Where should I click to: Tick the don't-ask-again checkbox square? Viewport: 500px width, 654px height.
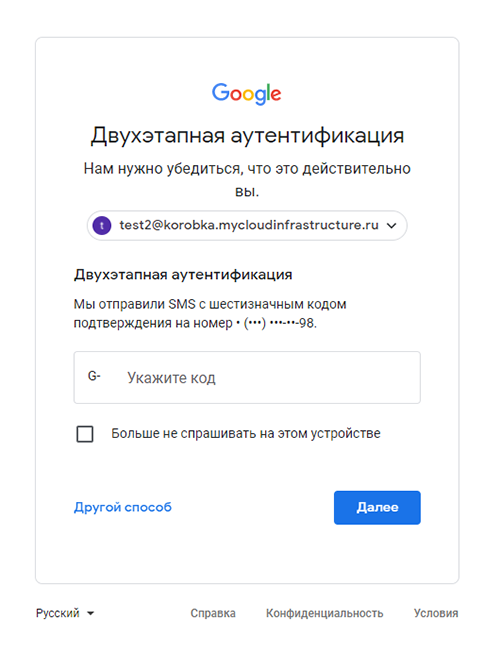pyautogui.click(x=85, y=434)
